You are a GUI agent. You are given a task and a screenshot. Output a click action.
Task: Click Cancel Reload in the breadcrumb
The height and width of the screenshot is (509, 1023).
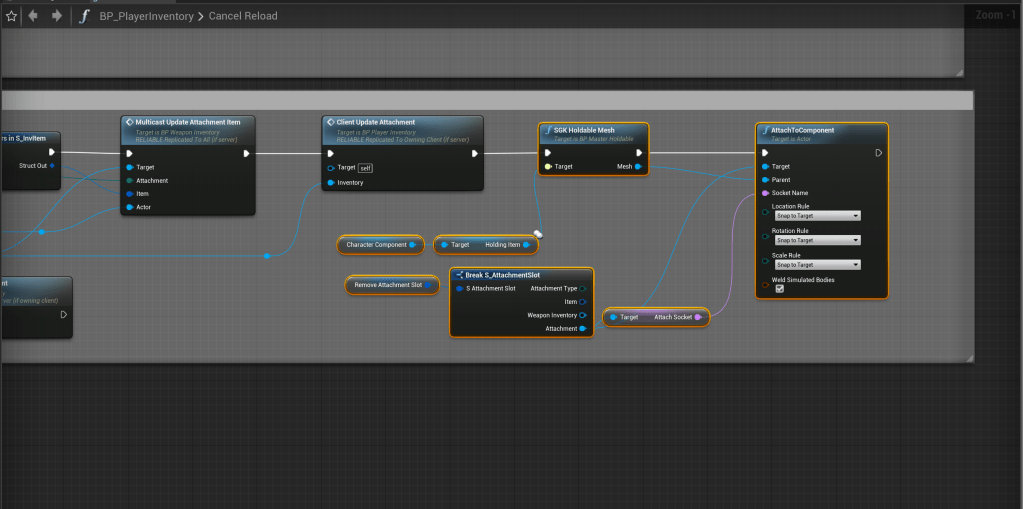[x=243, y=16]
